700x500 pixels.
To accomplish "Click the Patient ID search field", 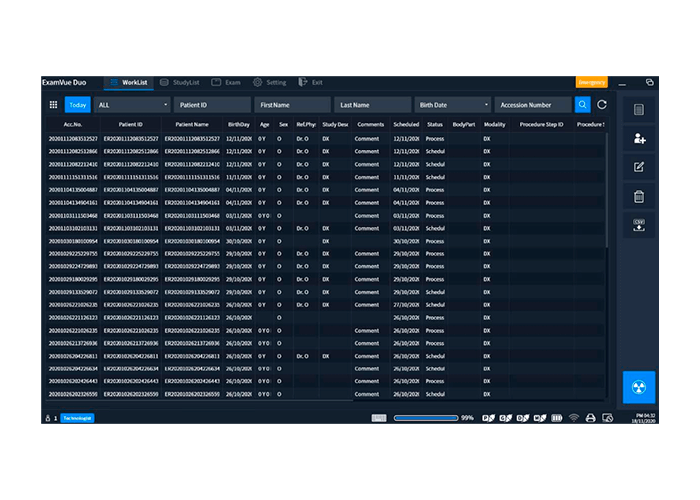I will [212, 104].
